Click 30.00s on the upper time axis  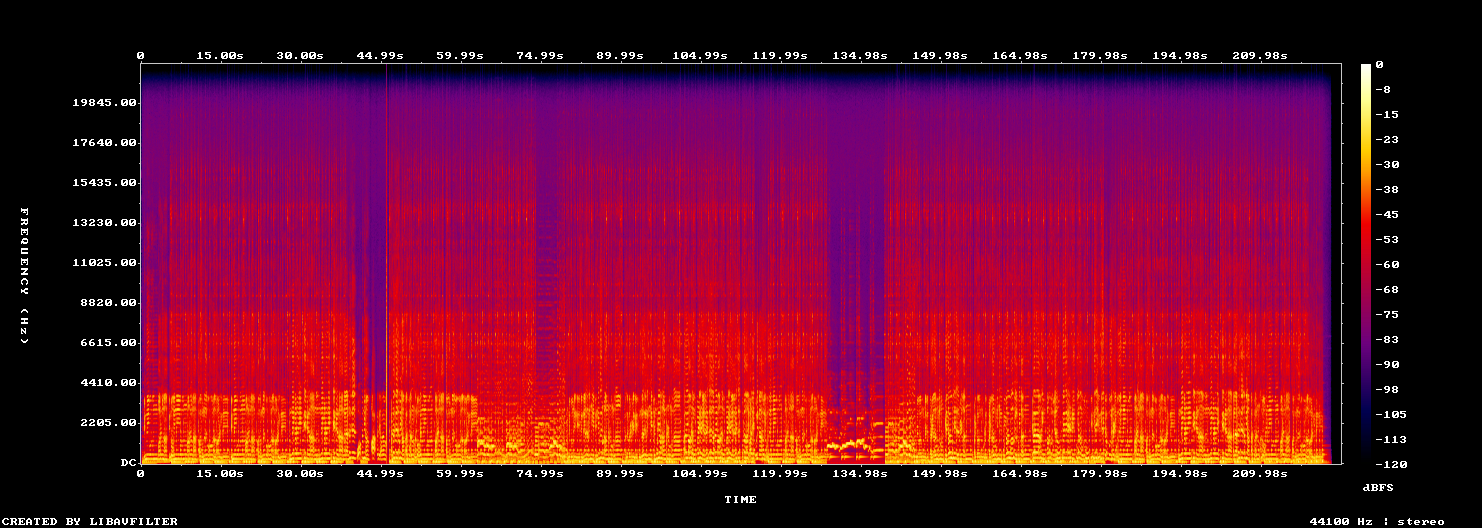[x=300, y=56]
